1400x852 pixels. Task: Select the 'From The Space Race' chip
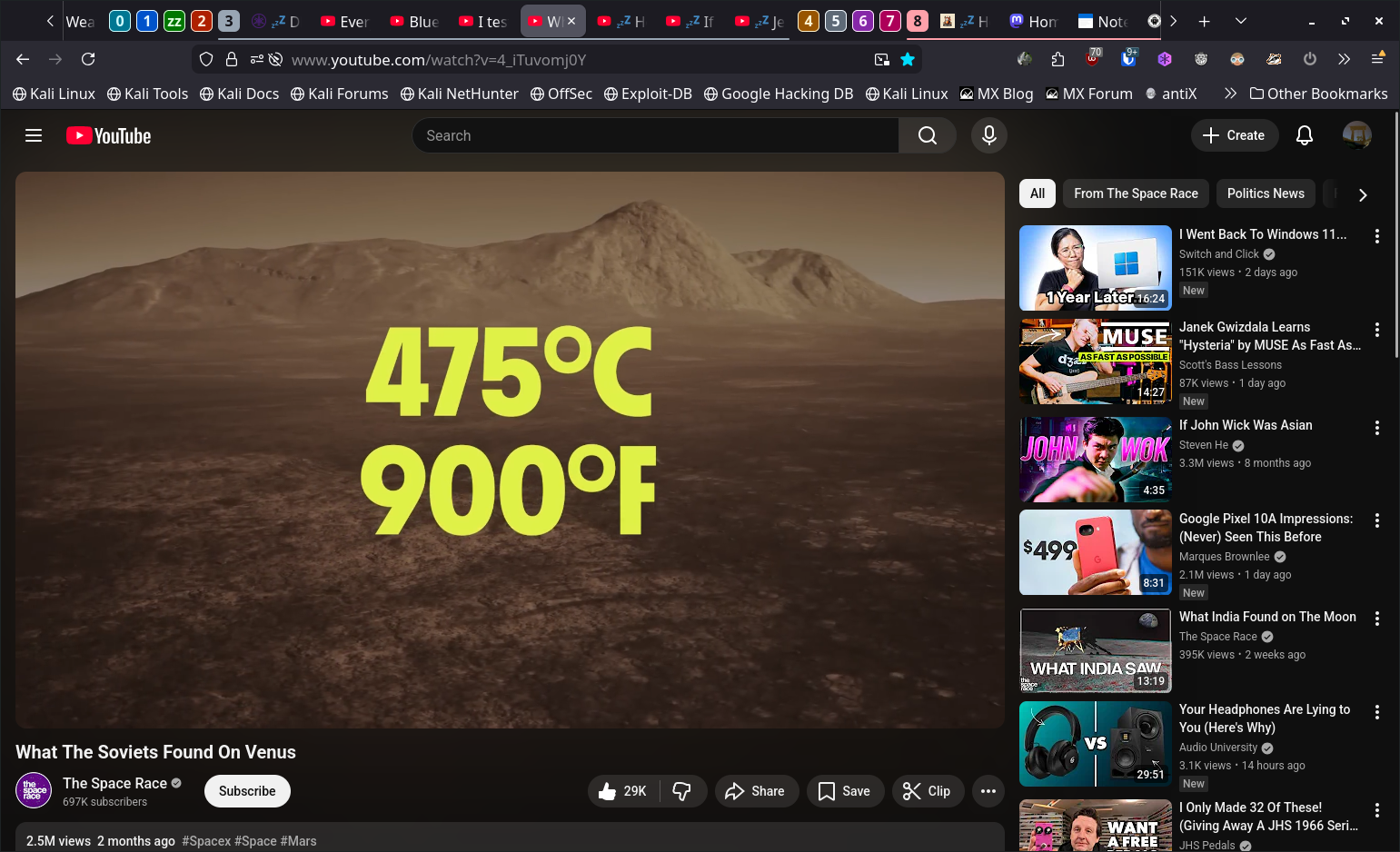click(1136, 193)
